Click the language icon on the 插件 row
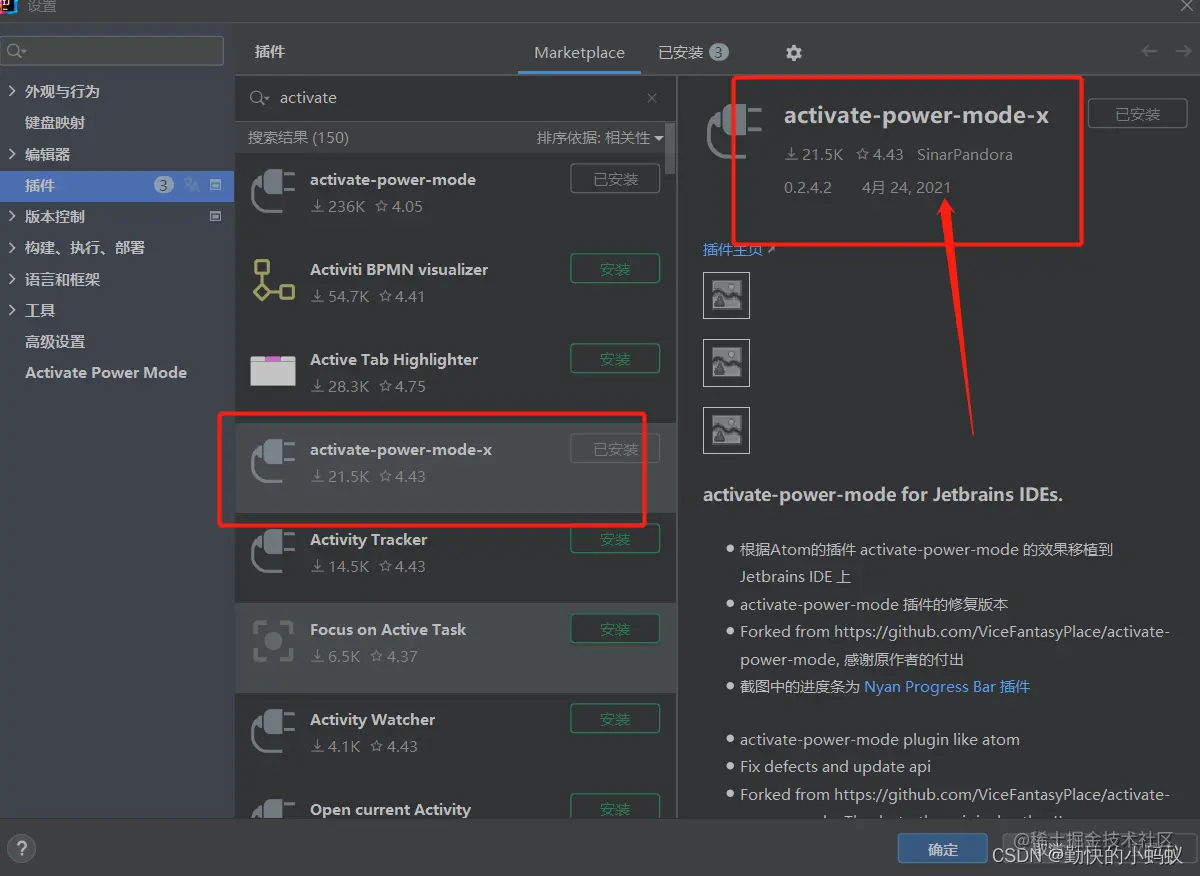Image resolution: width=1200 pixels, height=876 pixels. tap(192, 185)
